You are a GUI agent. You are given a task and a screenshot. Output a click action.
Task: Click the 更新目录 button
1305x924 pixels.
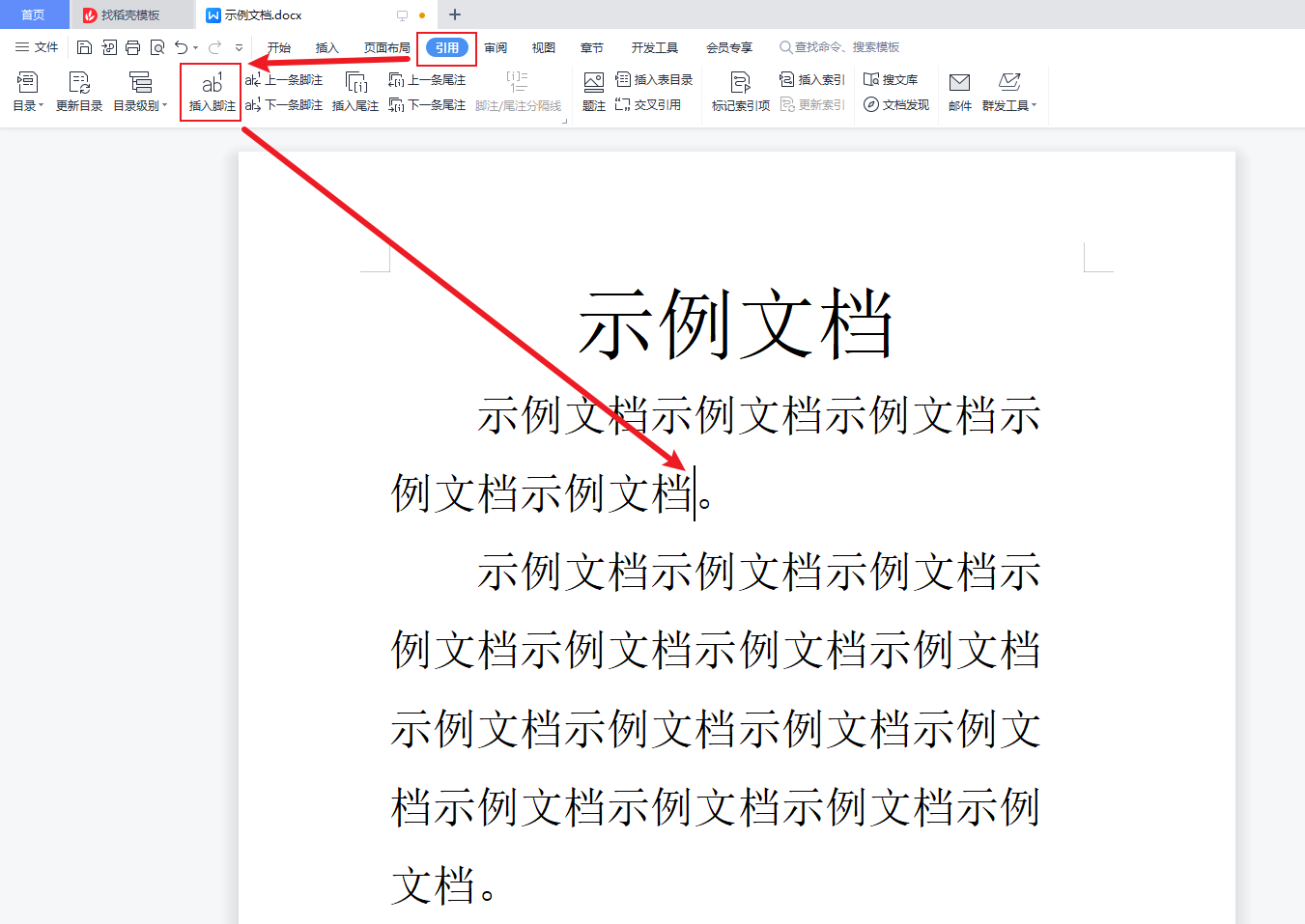(x=78, y=92)
